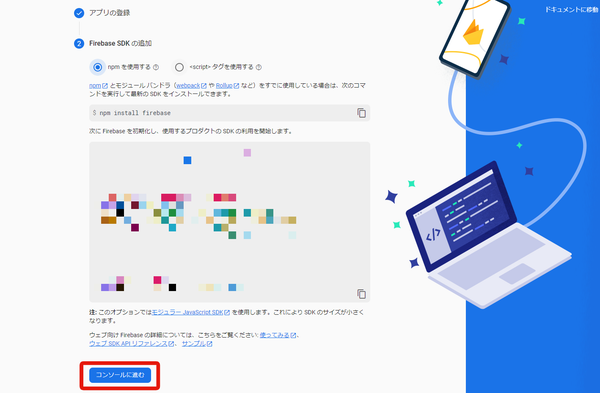
Task: Click the step 2 number badge
Action: click(79, 44)
